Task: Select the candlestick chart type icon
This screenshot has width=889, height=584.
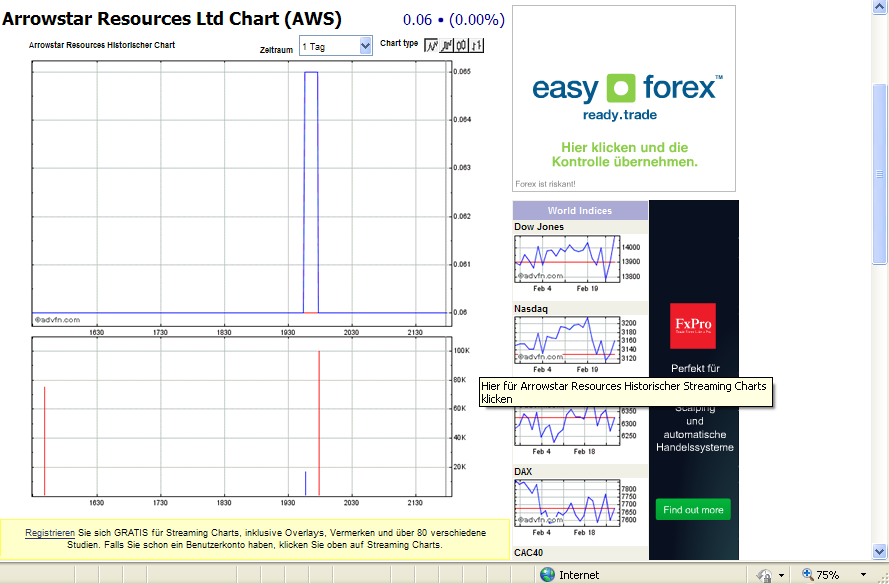Action: 463,46
